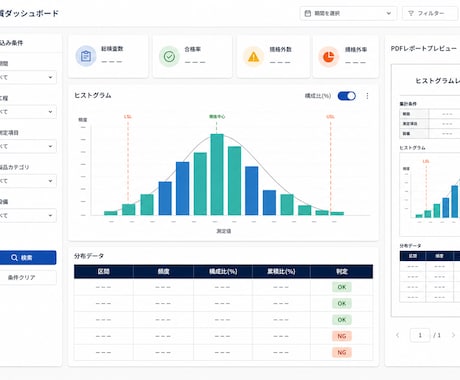The image size is (460, 380).
Task: Expand the last sidebar equipment dropdown
Action: click(x=27, y=215)
